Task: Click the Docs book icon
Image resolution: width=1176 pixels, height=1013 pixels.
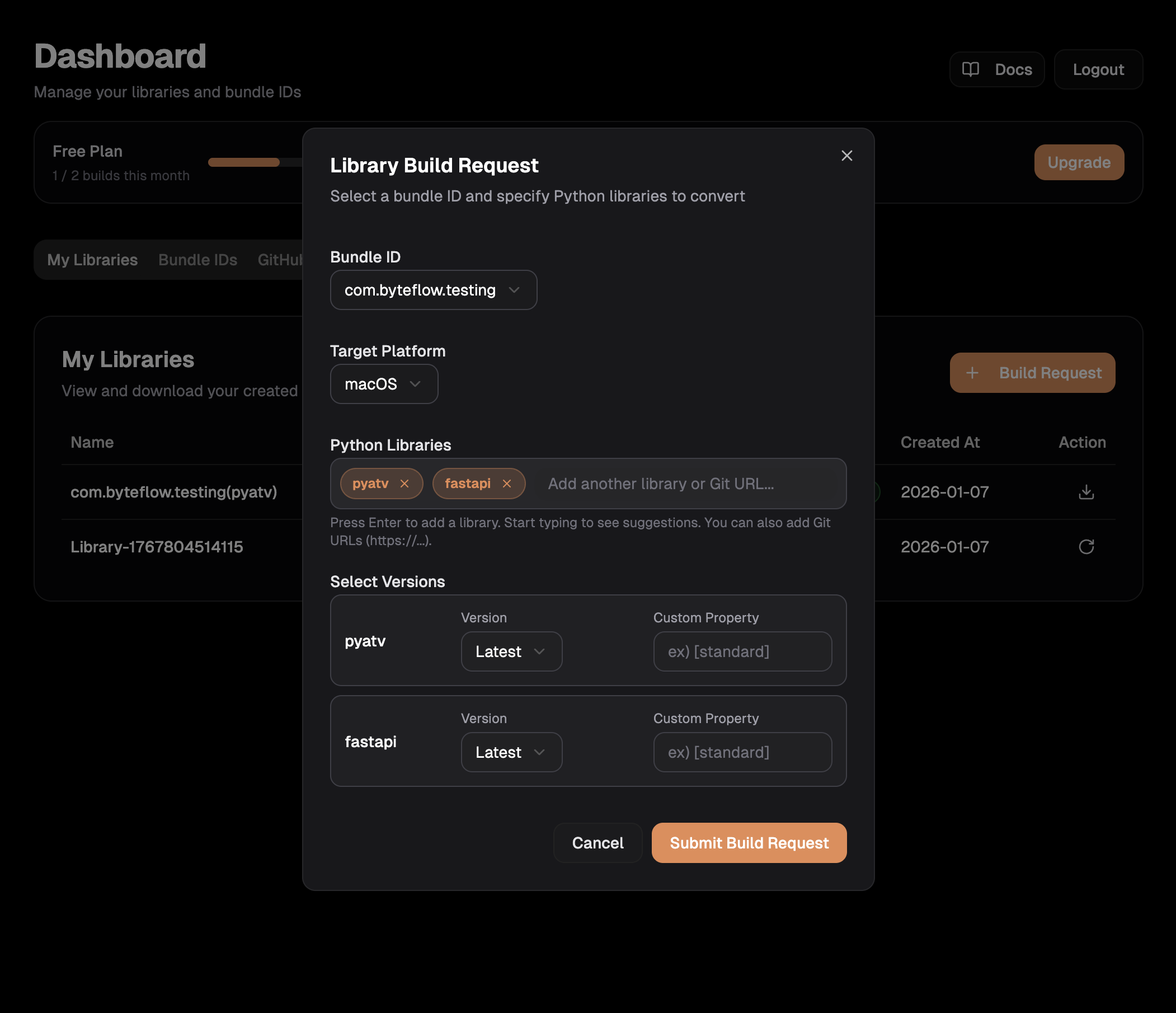Action: coord(970,69)
